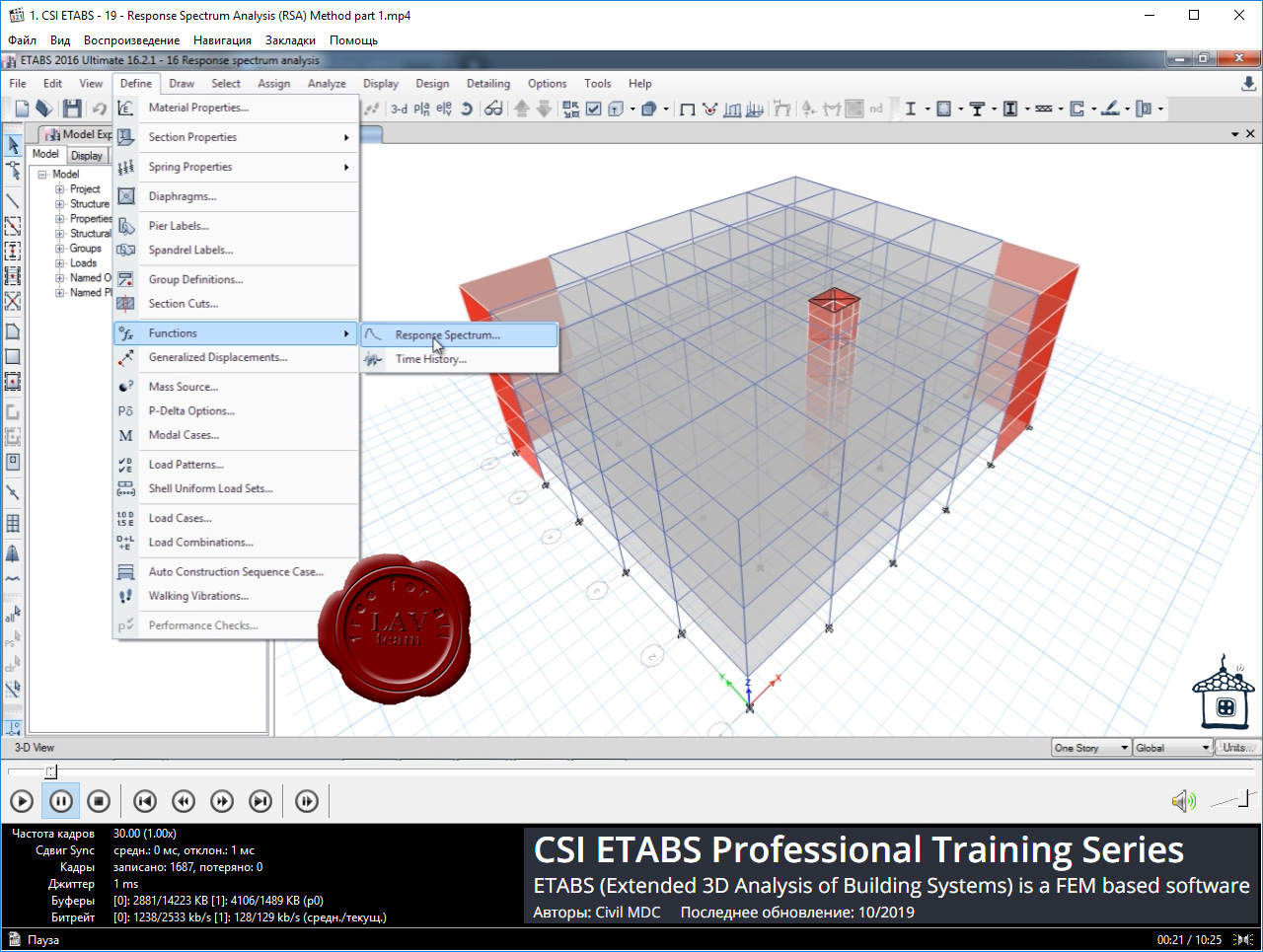Select the draw walls tool in left toolbar
Image resolution: width=1263 pixels, height=952 pixels.
click(x=13, y=412)
